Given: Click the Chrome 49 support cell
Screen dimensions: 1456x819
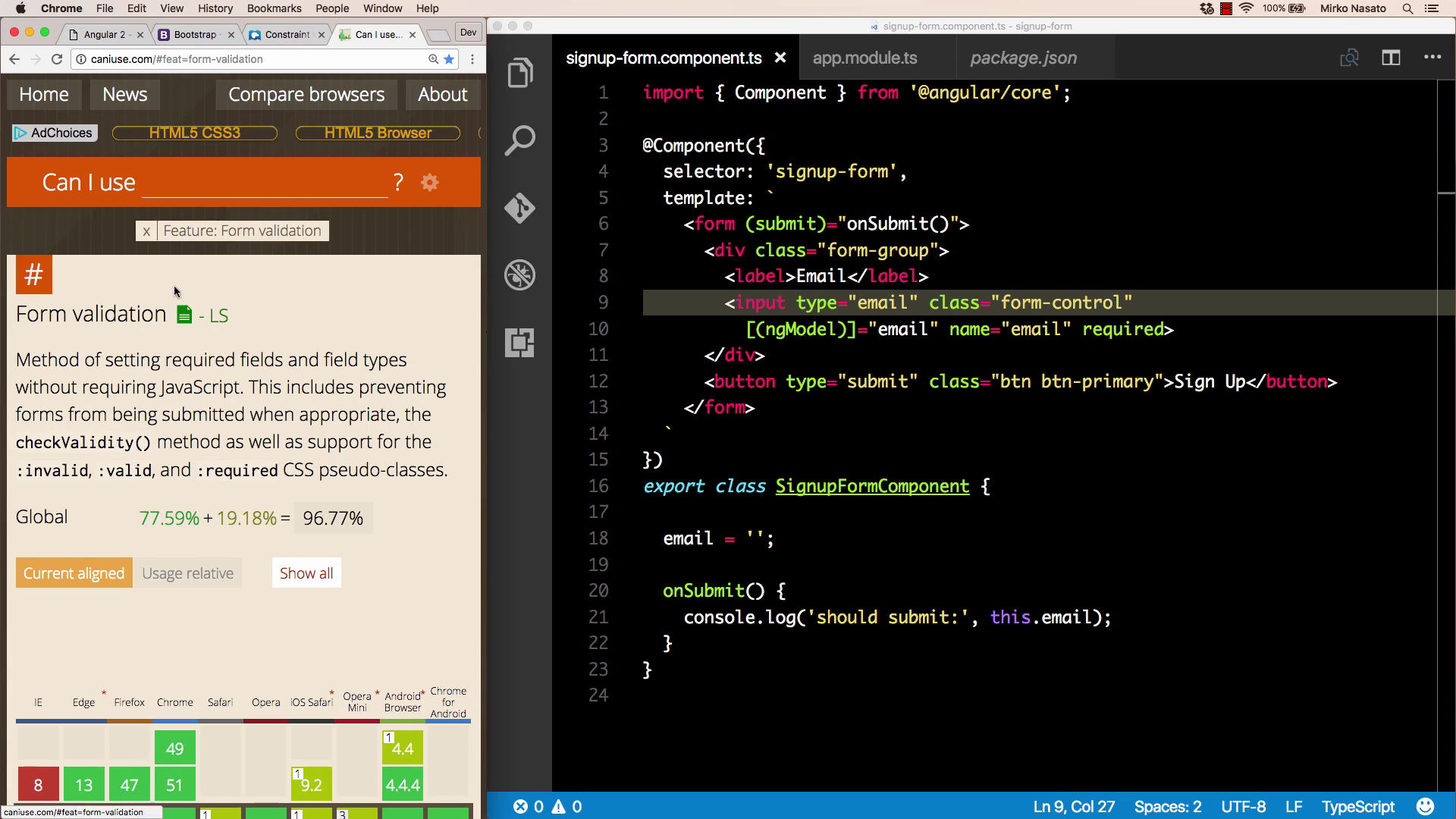Looking at the screenshot, I should click(x=175, y=748).
